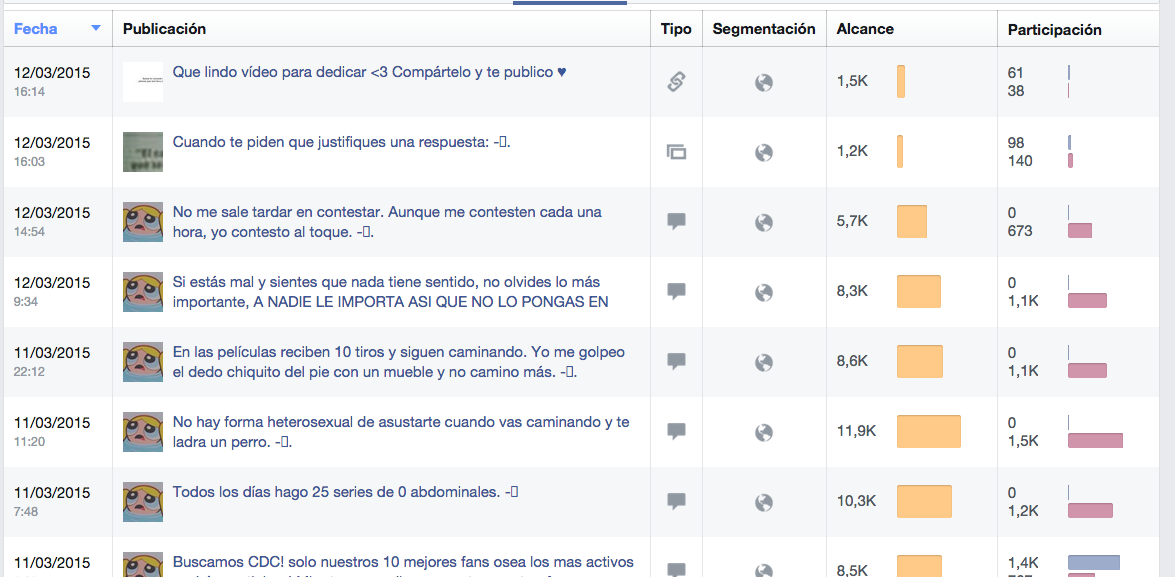Click the 1,4K blue participation bar
This screenshot has width=1175, height=577.
1093,563
